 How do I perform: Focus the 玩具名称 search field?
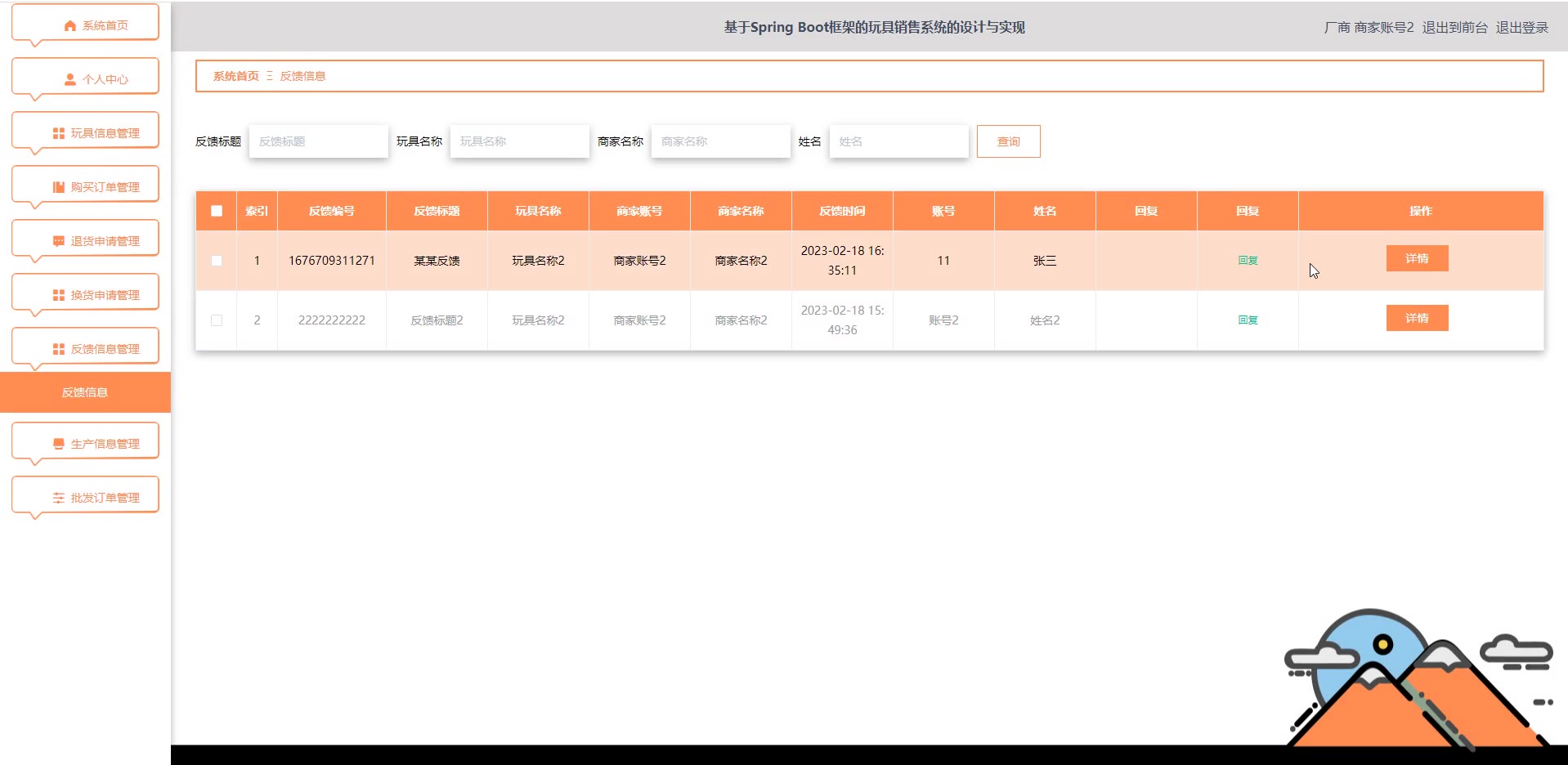[520, 141]
